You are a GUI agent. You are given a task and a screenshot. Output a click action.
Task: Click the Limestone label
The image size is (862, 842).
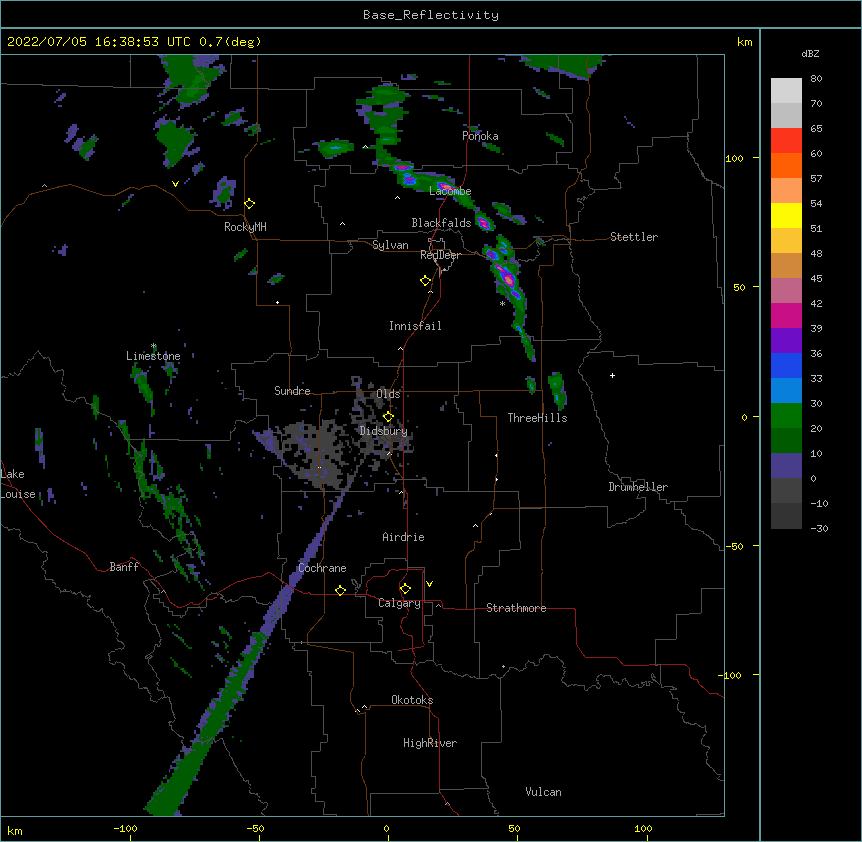point(153,356)
